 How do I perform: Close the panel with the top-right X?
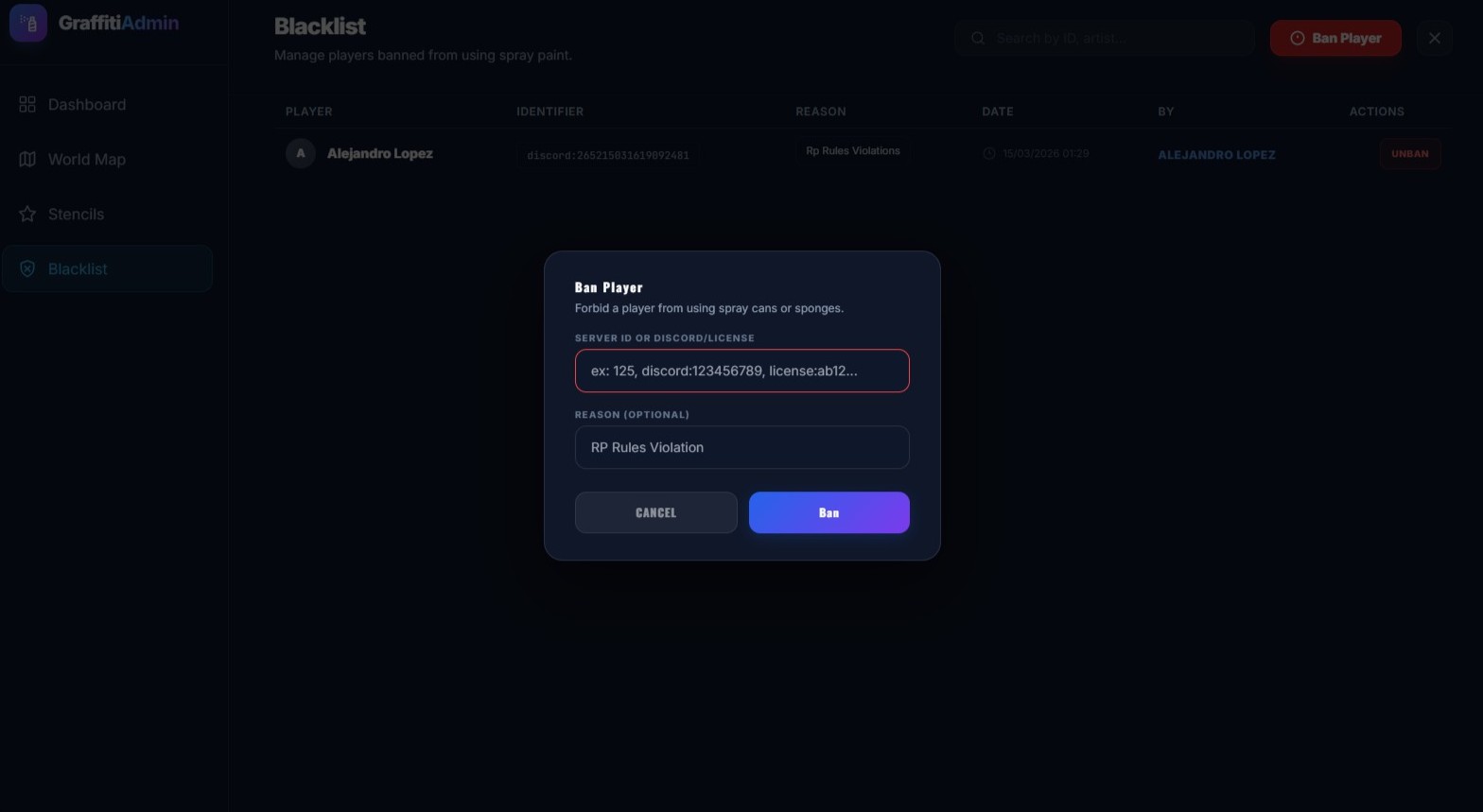click(1434, 38)
